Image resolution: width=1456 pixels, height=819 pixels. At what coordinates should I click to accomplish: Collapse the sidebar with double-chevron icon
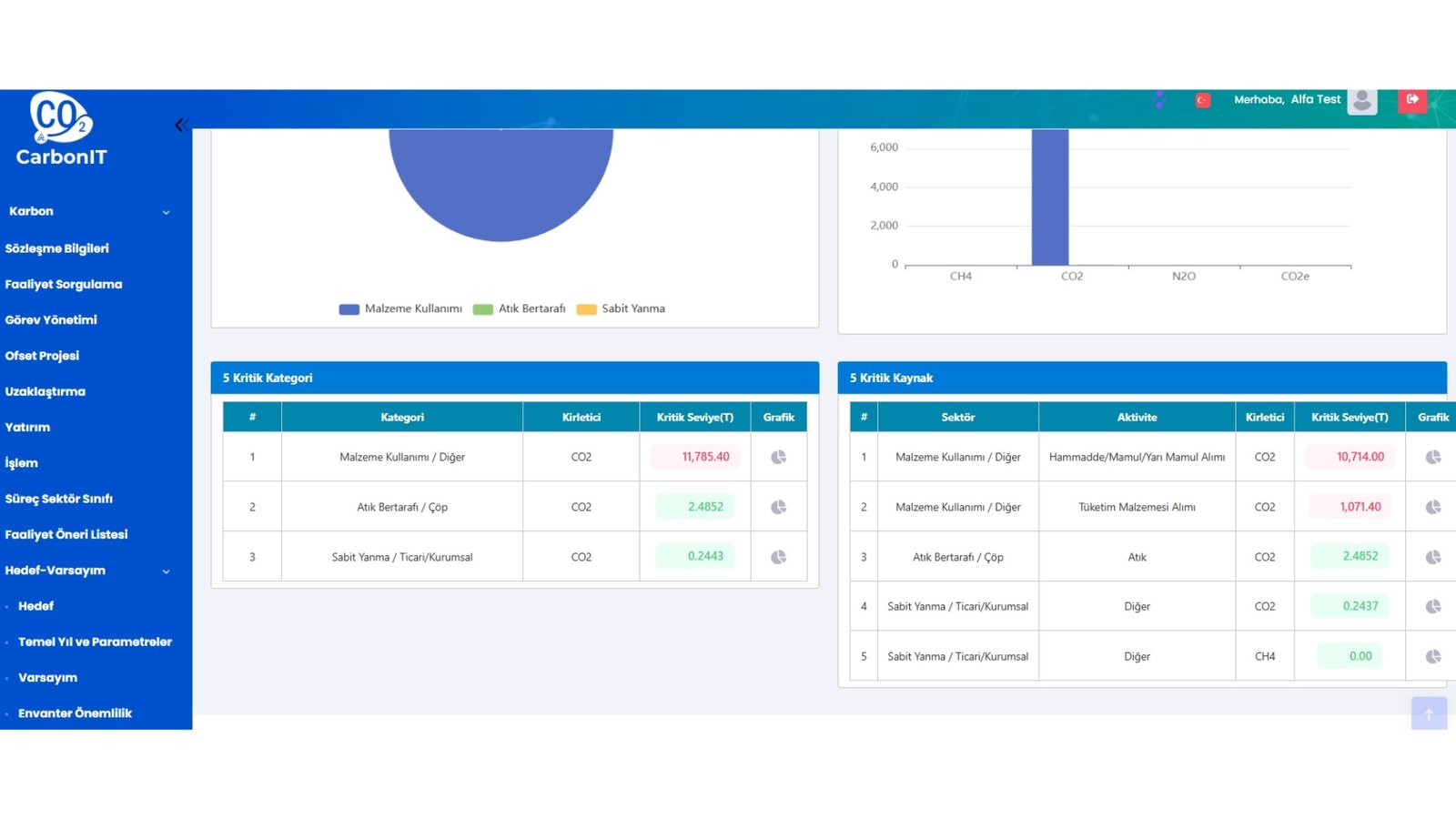(180, 126)
